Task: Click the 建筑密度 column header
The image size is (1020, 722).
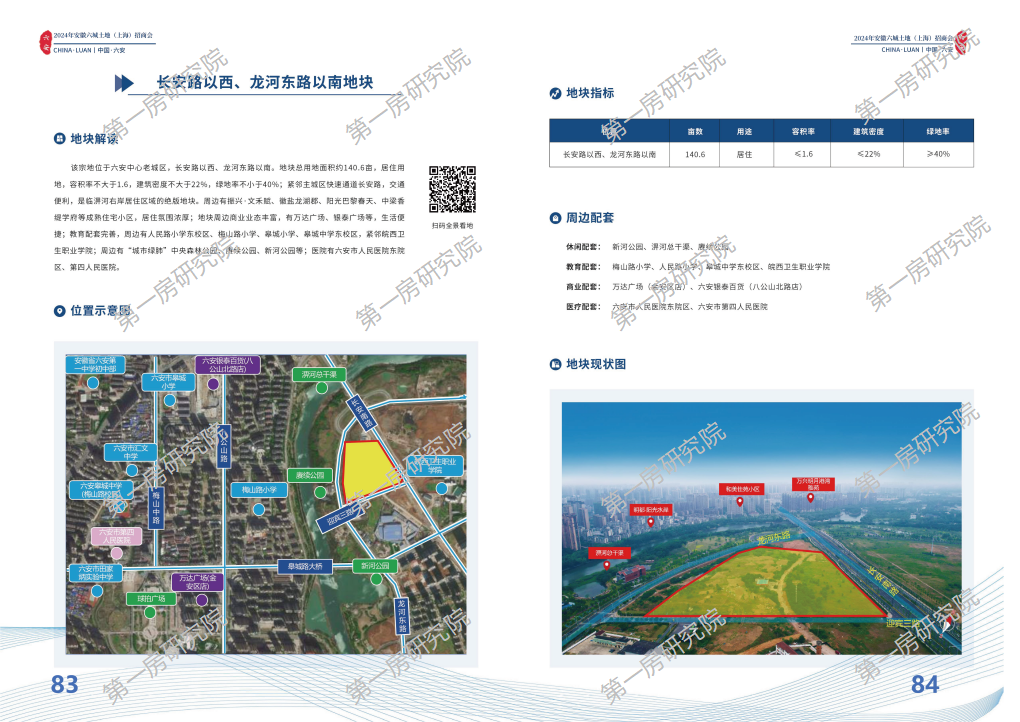Action: [866, 131]
